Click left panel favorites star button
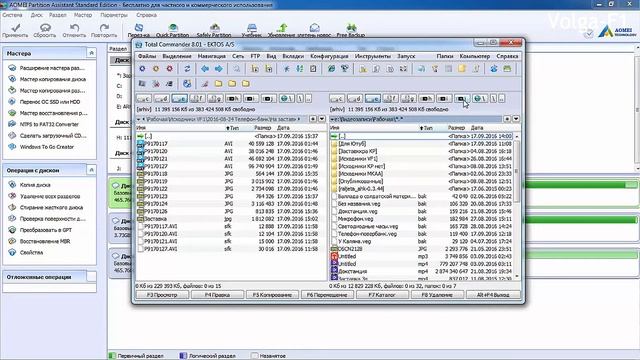This screenshot has width=640, height=360. click(x=313, y=119)
